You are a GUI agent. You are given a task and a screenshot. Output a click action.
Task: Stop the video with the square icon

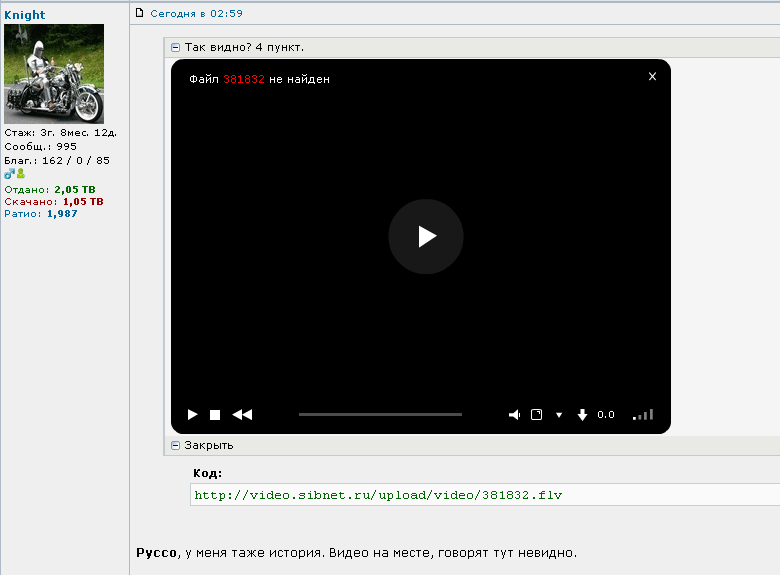pos(215,415)
